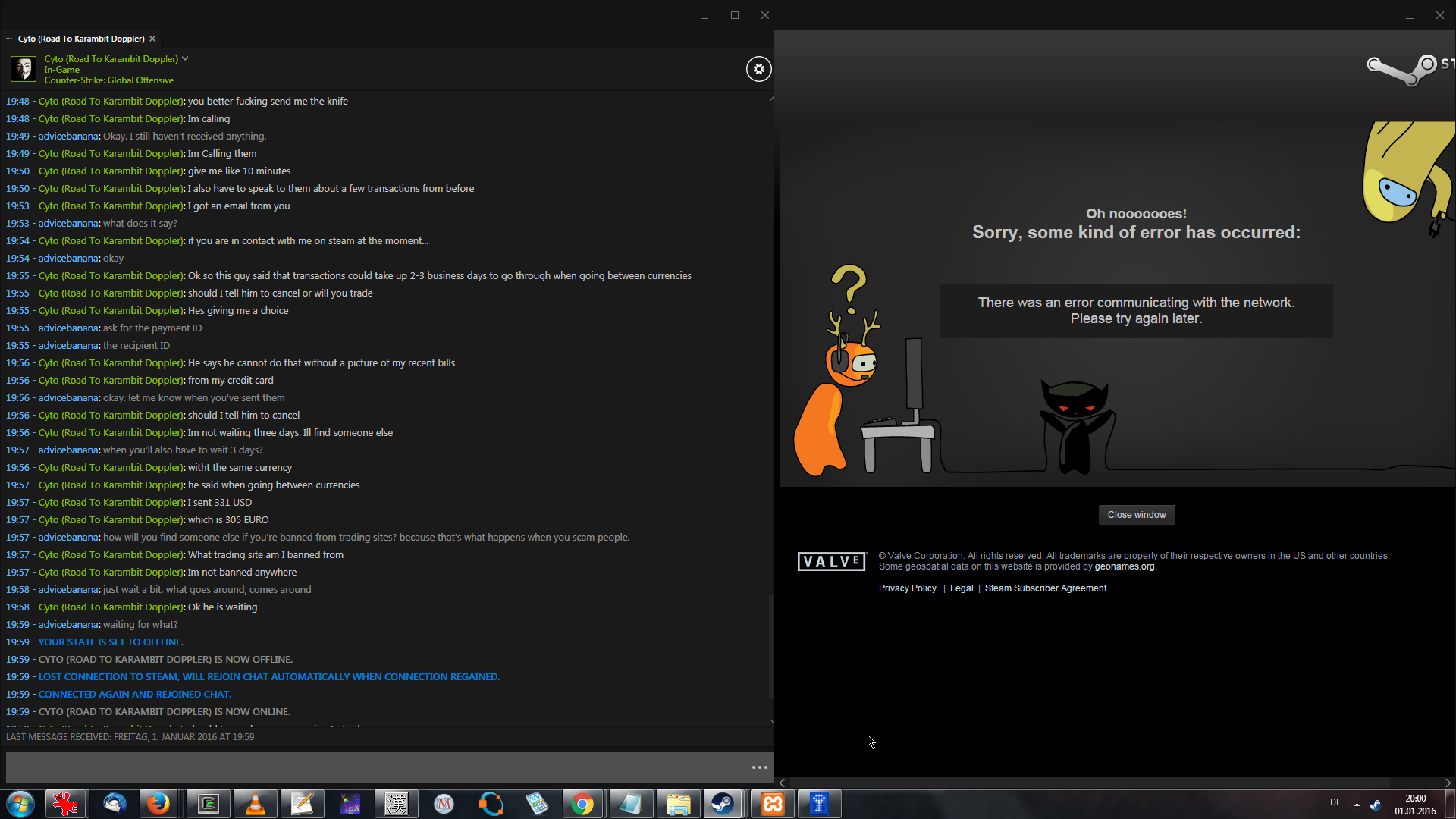Click the Valve logo
Screen dimensions: 1456x819
830,561
